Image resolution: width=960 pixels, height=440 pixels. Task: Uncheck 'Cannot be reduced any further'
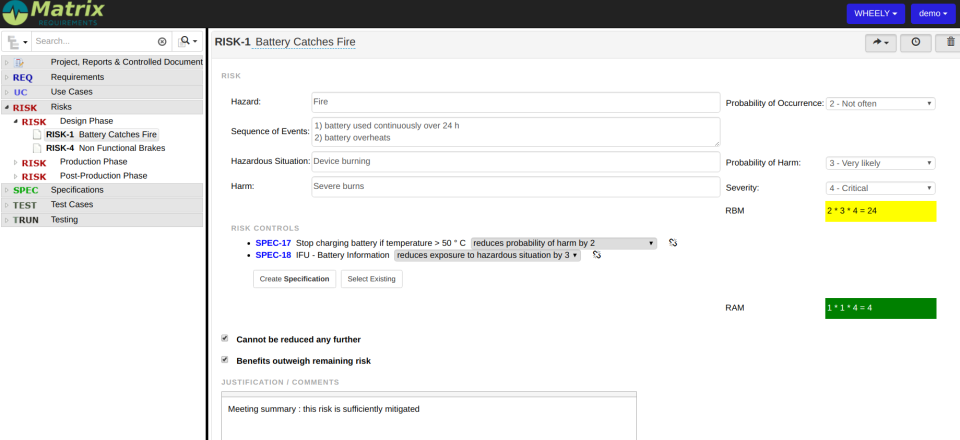point(225,339)
